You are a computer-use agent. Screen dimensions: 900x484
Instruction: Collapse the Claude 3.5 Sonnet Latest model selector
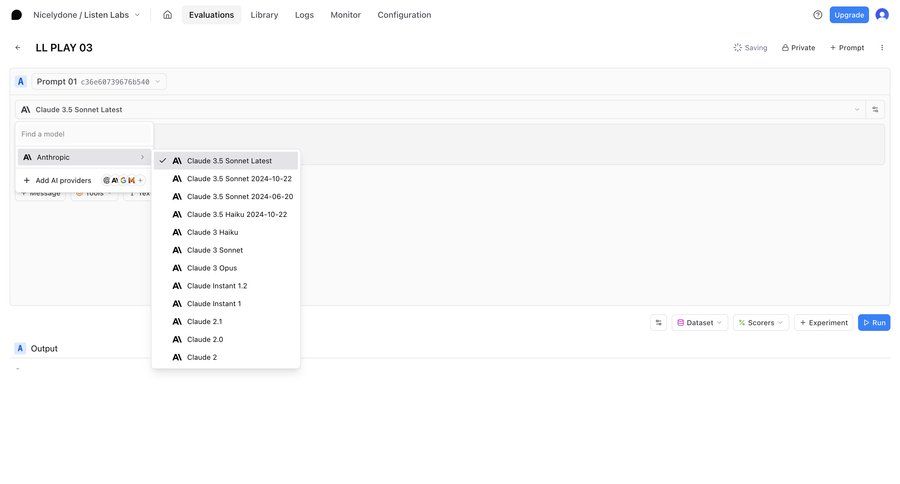click(441, 110)
